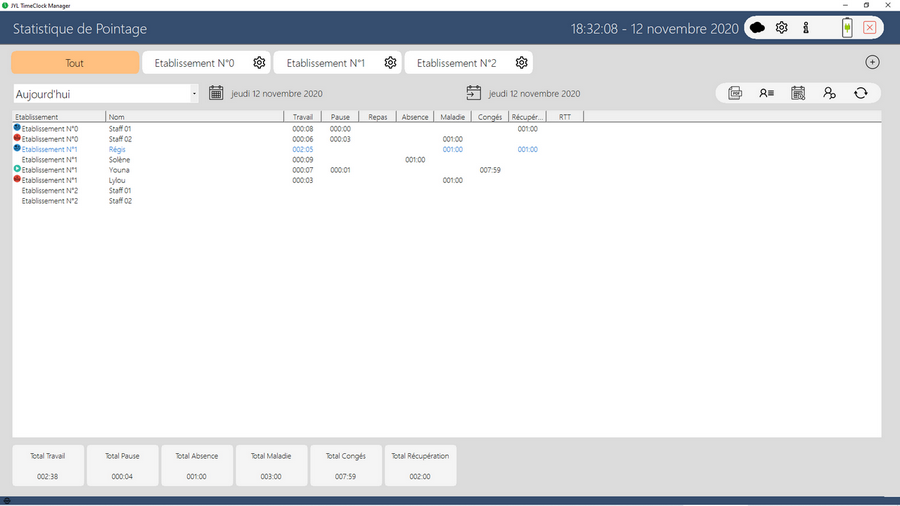Sort by Travail column header
900x506 pixels.
302,116
